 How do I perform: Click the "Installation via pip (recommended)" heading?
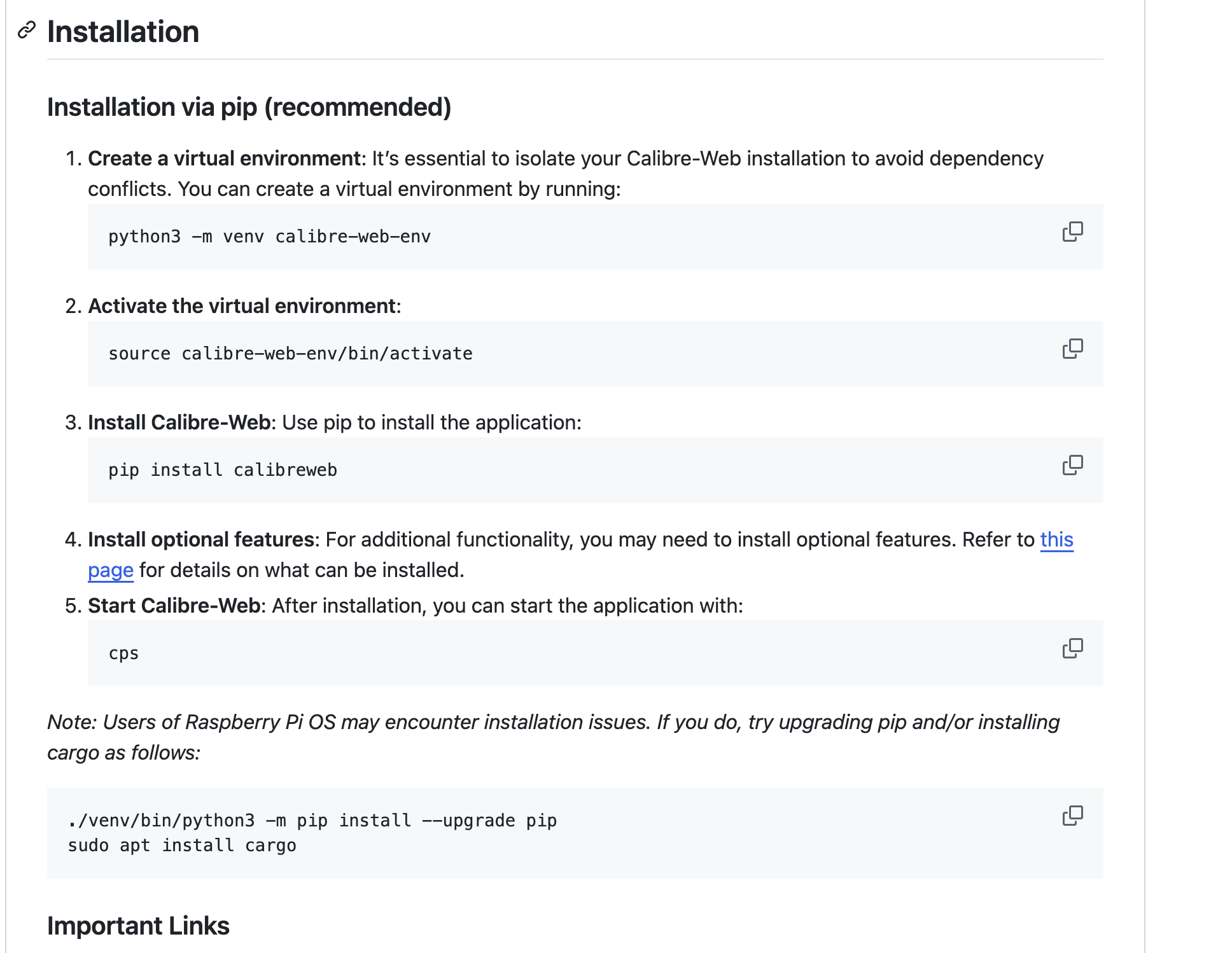249,107
